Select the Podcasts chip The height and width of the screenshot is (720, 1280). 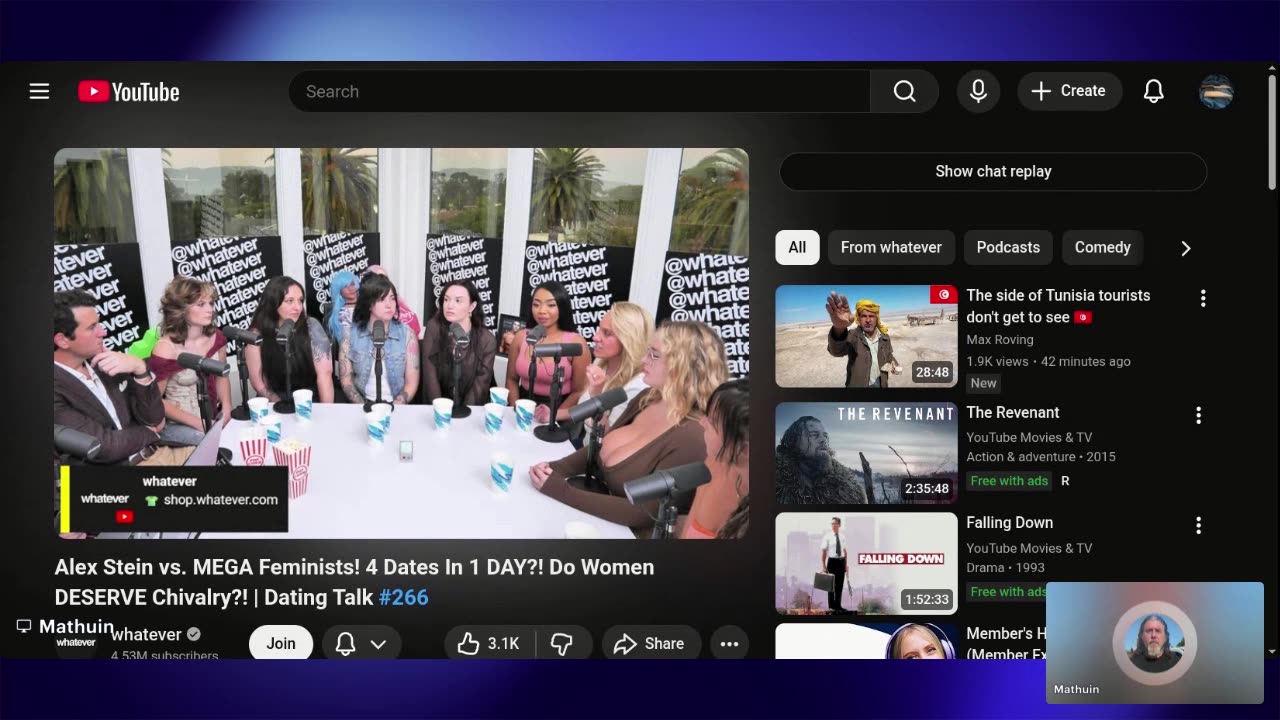coord(1008,247)
